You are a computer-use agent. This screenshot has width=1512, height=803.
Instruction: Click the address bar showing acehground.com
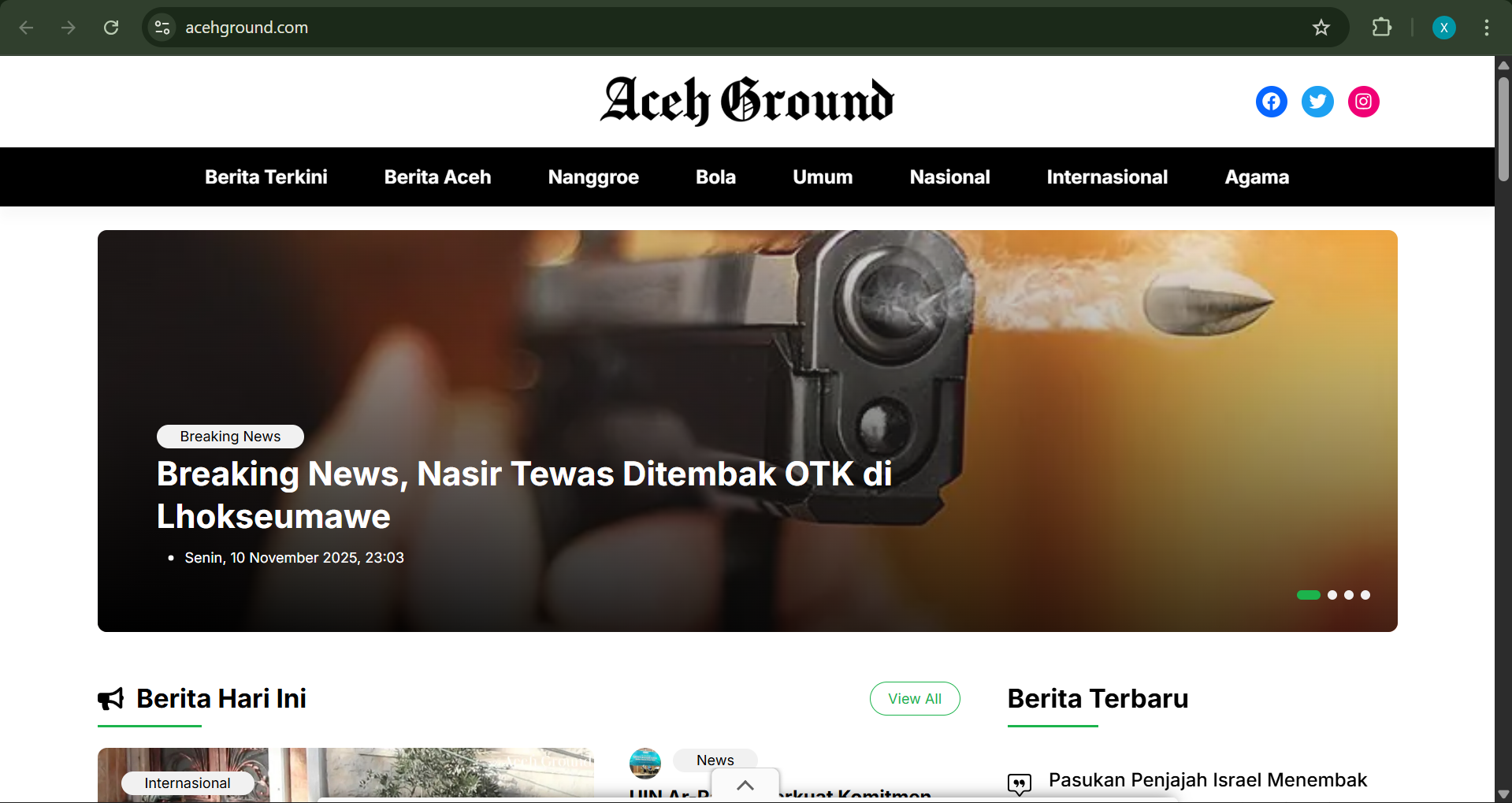(x=247, y=27)
